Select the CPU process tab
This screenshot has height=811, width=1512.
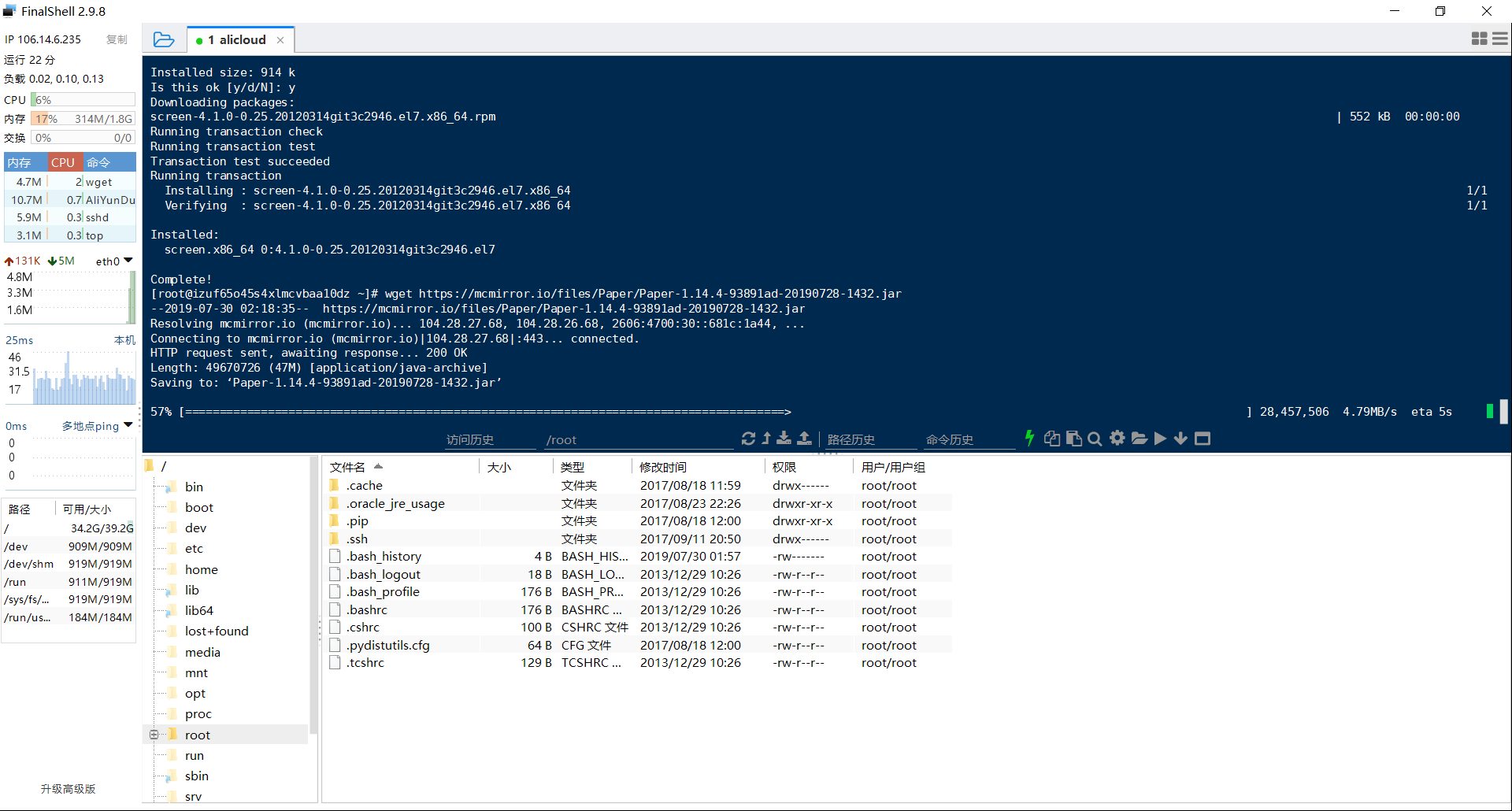pos(64,162)
